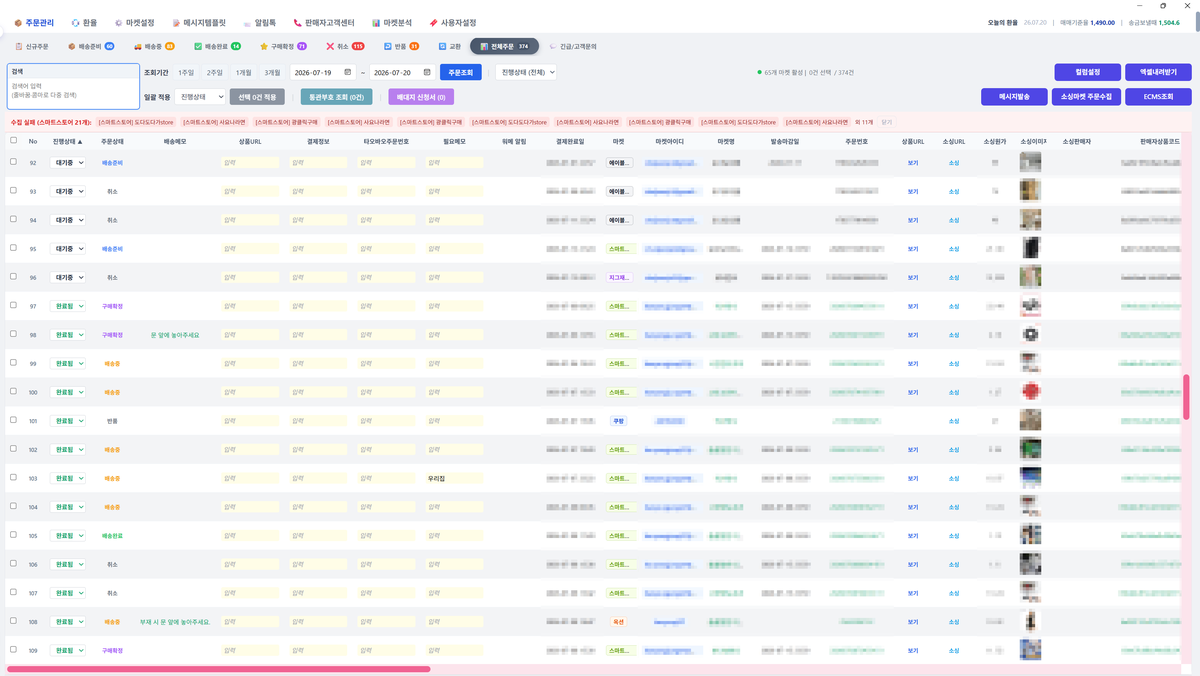Switch to the 배송준비 tab

pos(91,46)
